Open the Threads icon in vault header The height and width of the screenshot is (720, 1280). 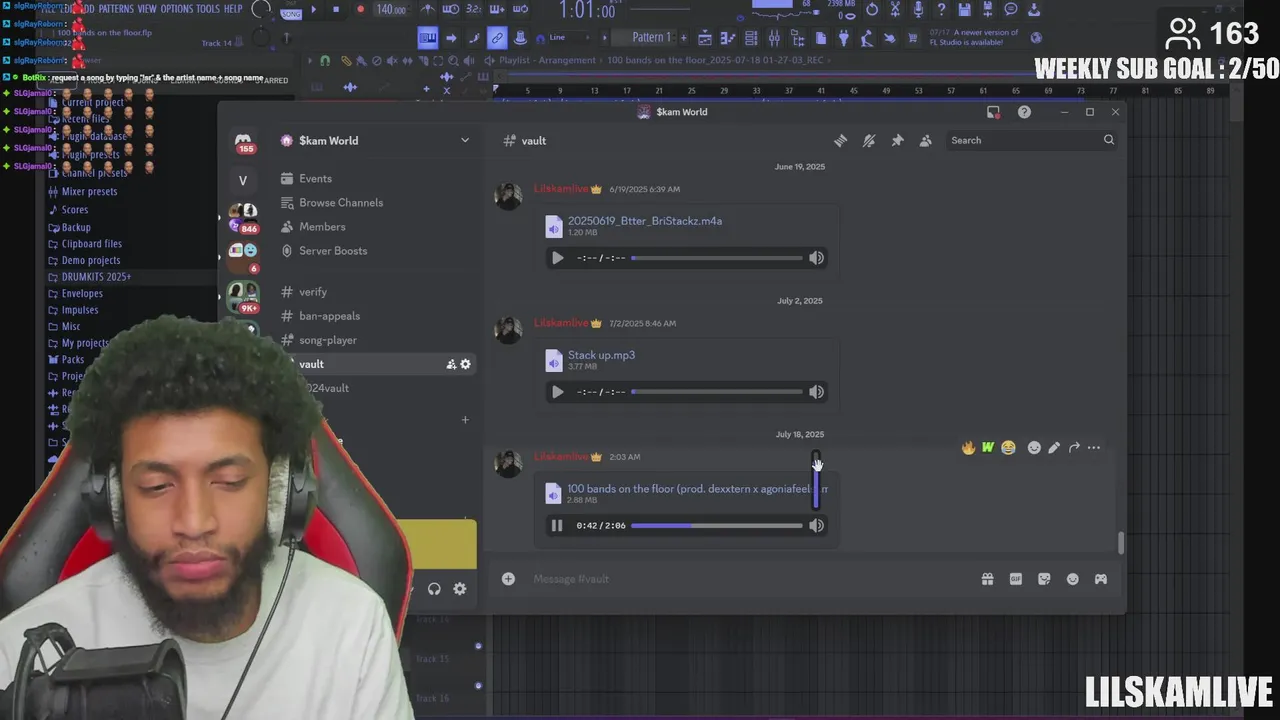pyautogui.click(x=841, y=141)
